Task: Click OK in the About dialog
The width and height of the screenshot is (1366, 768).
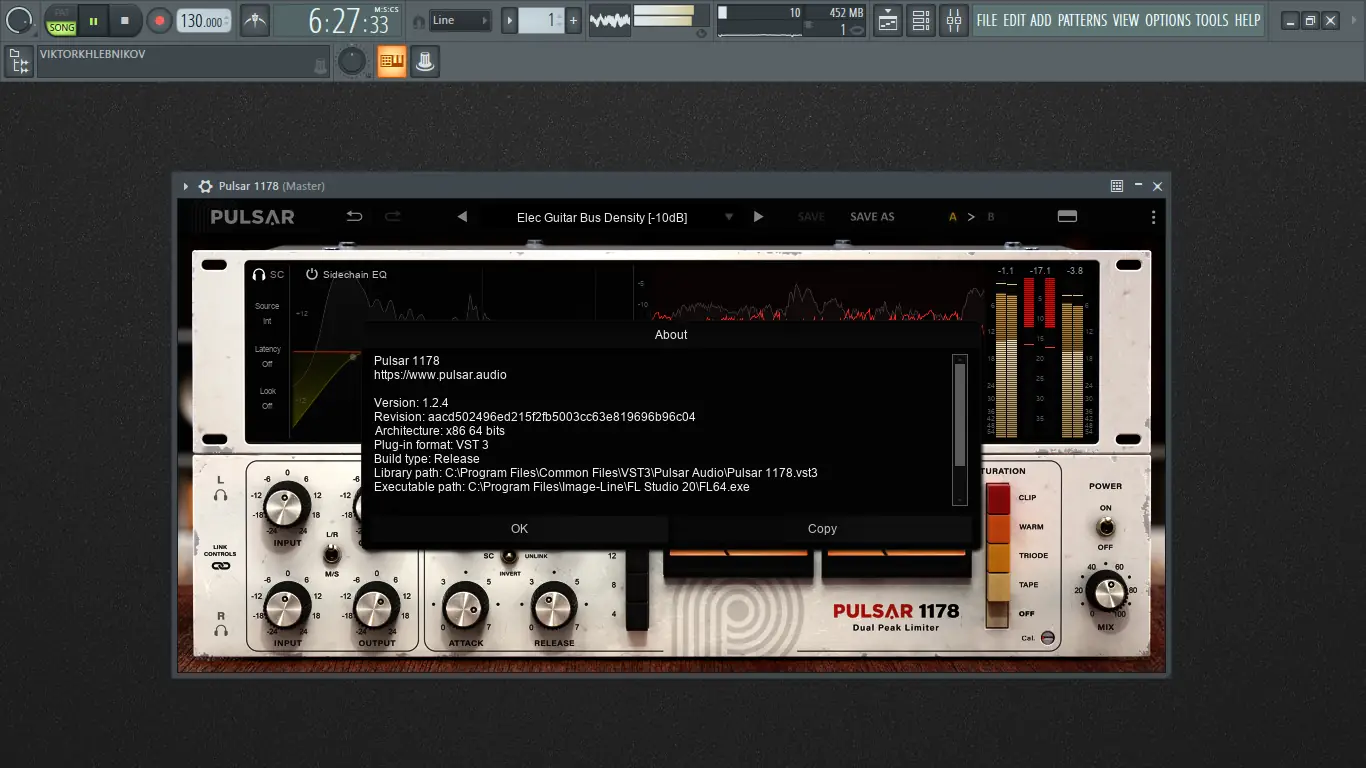Action: pyautogui.click(x=519, y=528)
